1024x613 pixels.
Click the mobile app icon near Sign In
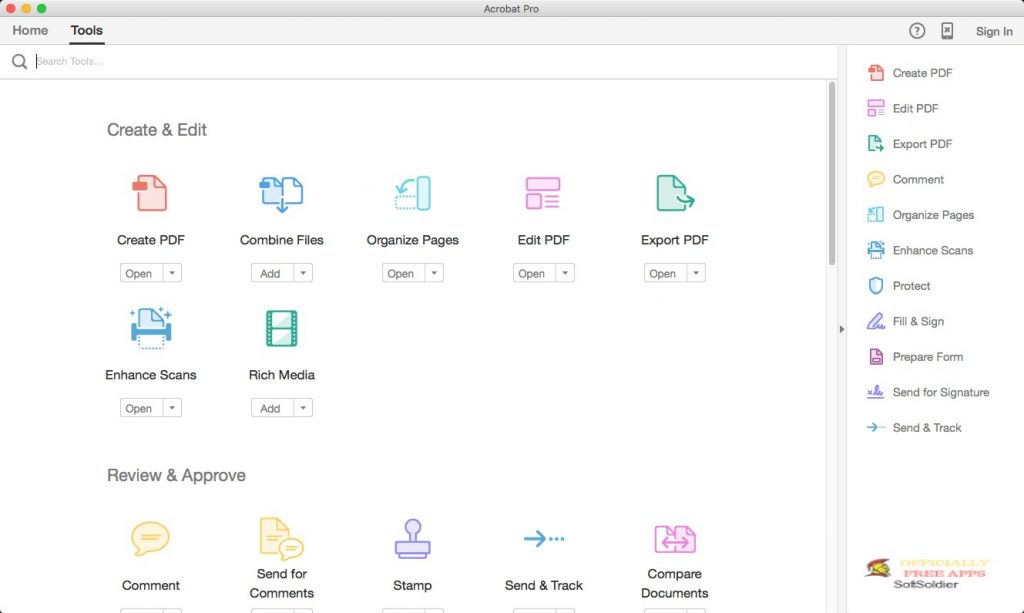(x=945, y=30)
